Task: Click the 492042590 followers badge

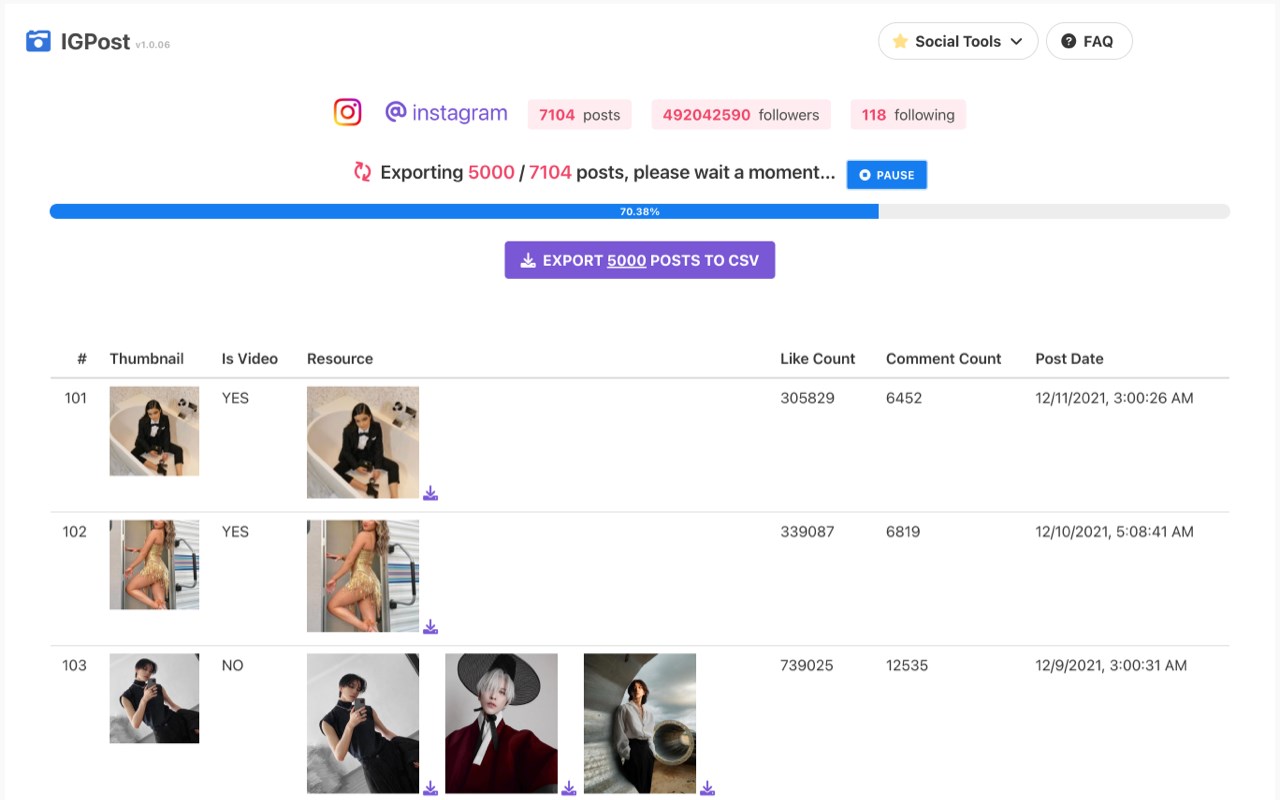Action: click(741, 114)
